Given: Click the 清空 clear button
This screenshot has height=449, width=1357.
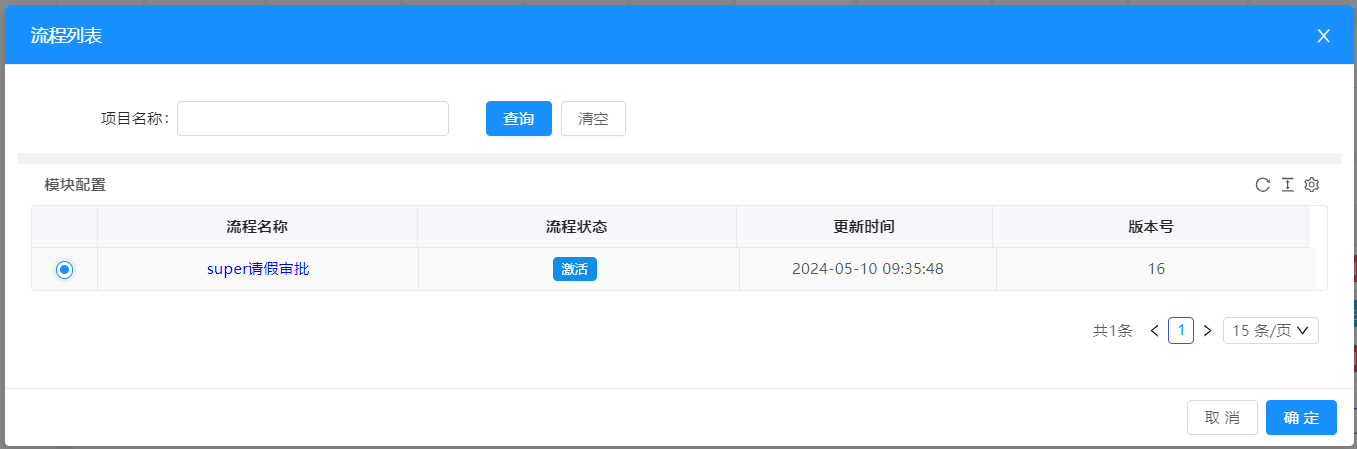Looking at the screenshot, I should point(593,118).
